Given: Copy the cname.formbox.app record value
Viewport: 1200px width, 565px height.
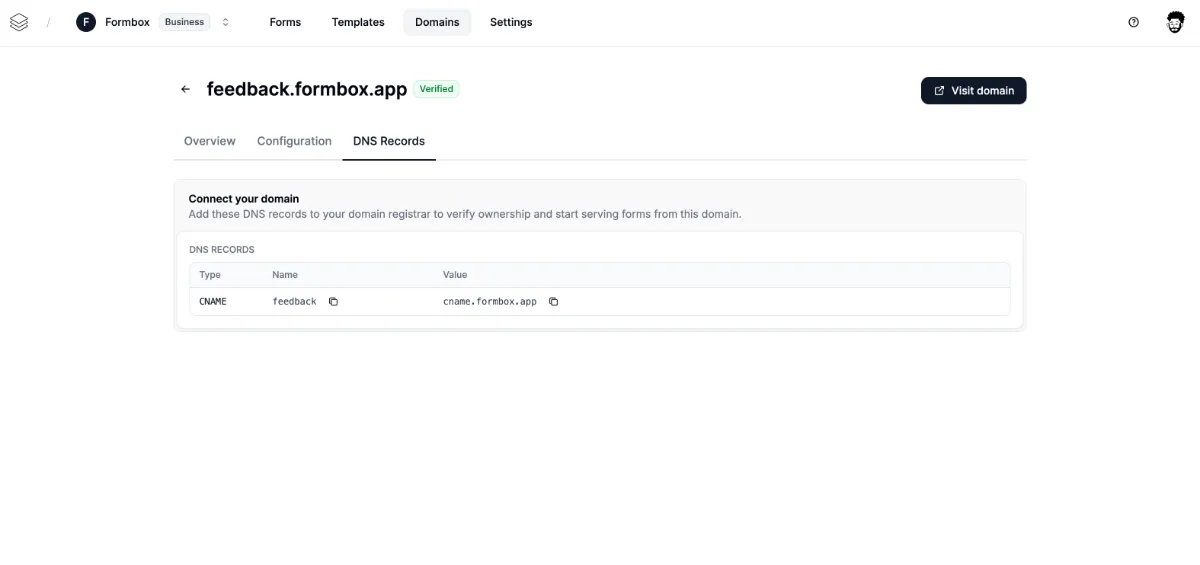Looking at the screenshot, I should pyautogui.click(x=553, y=302).
